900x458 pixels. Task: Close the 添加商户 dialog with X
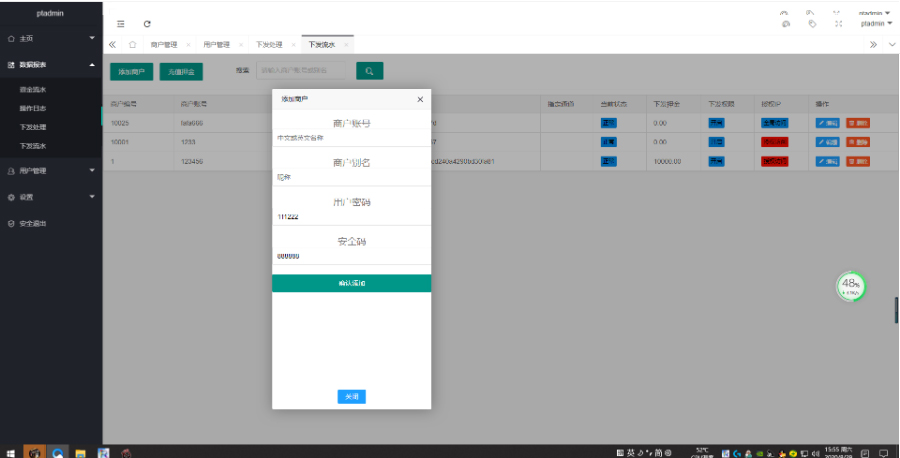420,99
